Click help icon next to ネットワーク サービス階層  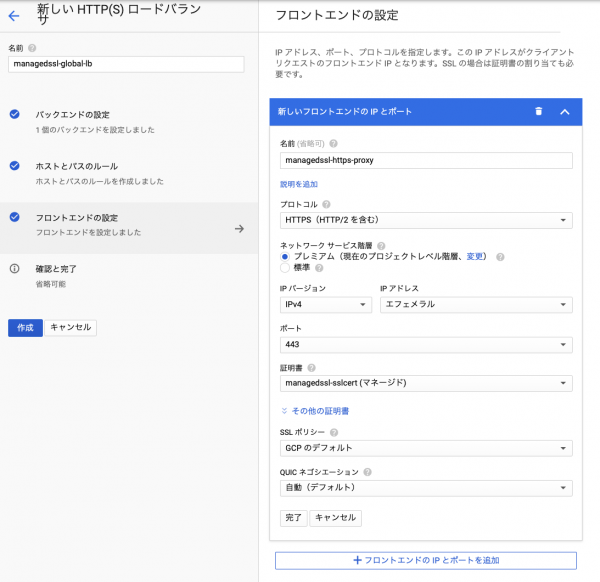tap(381, 246)
